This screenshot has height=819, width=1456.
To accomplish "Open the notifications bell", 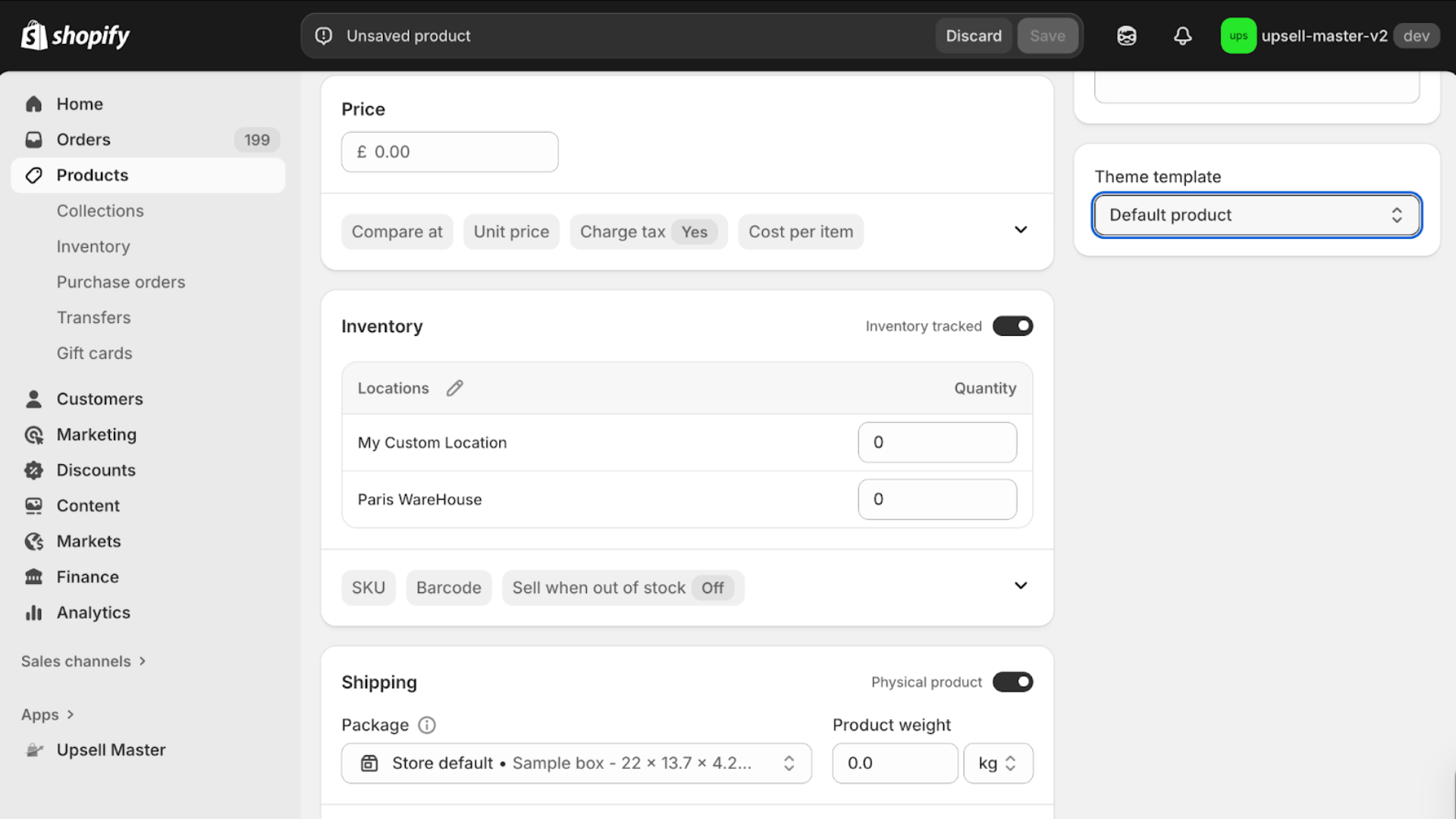I will pyautogui.click(x=1182, y=36).
